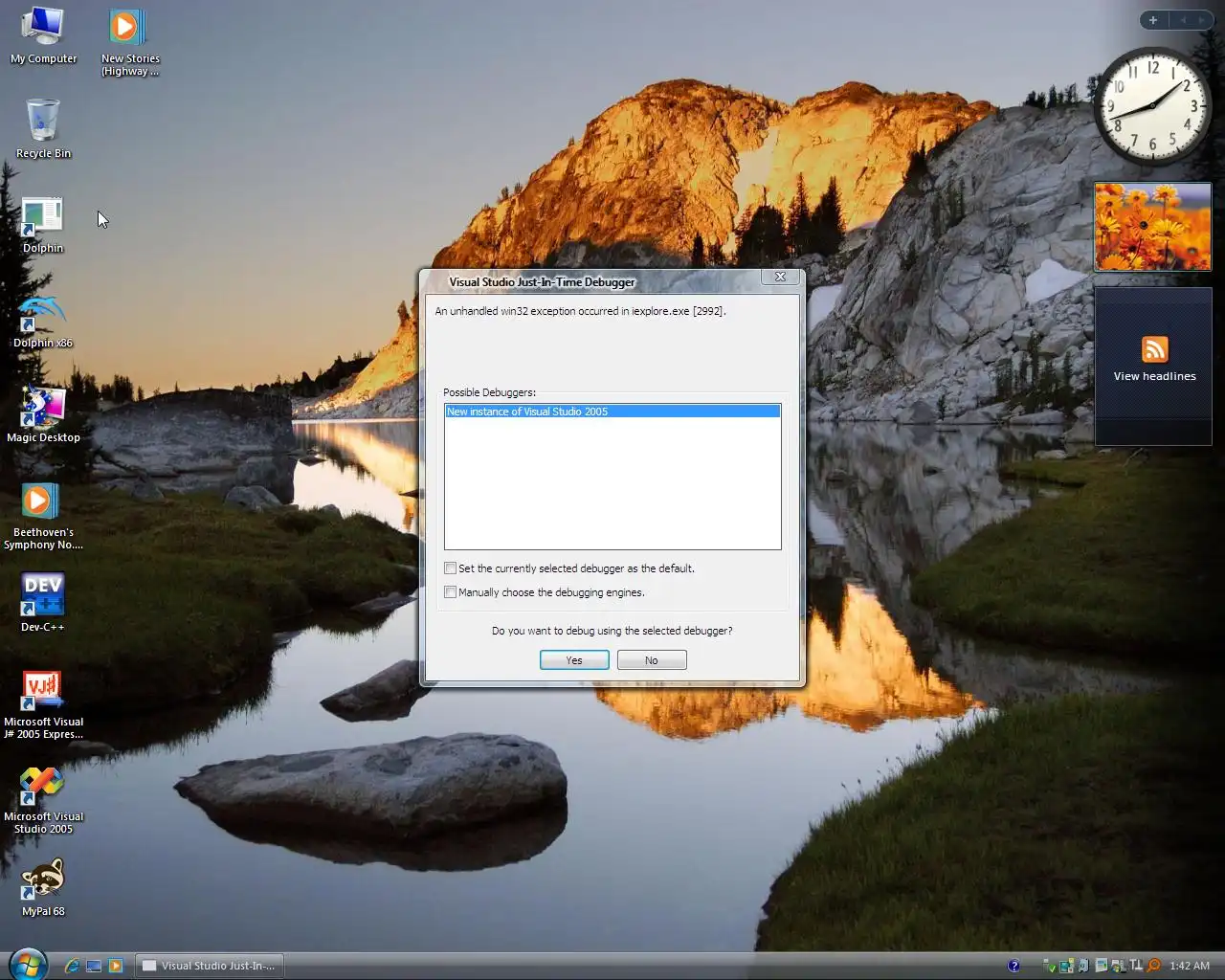Select Microsoft Visual Studio 2005 shortcut

click(x=43, y=800)
